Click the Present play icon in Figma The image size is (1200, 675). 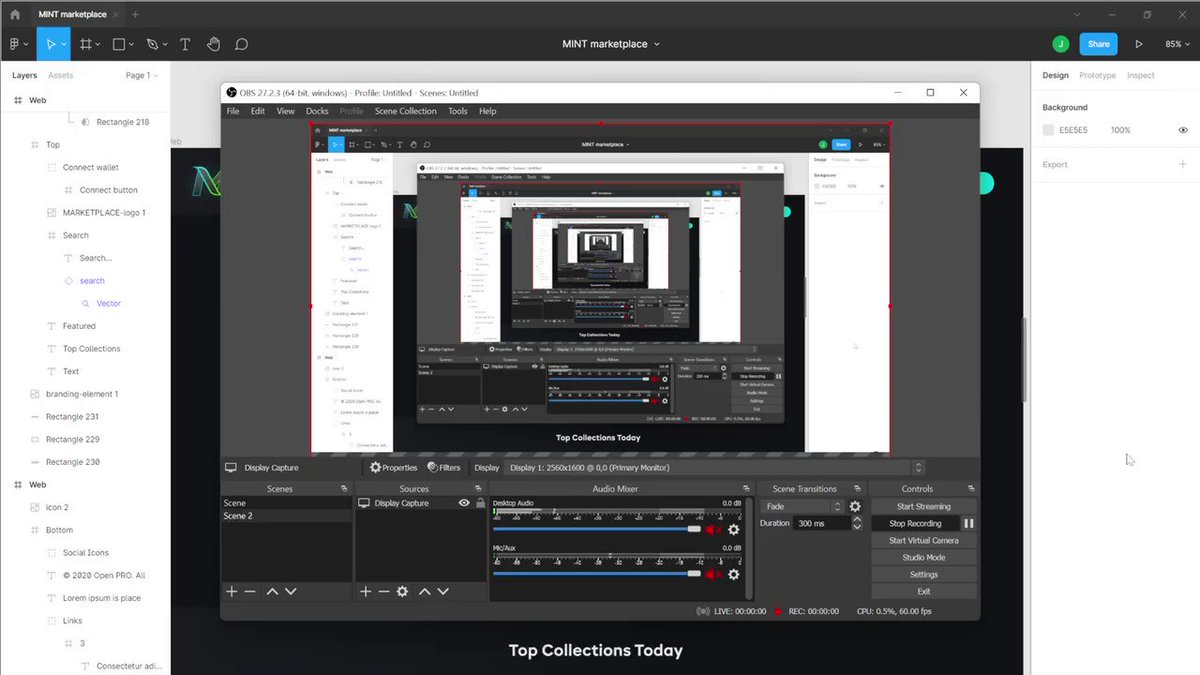click(x=1139, y=44)
